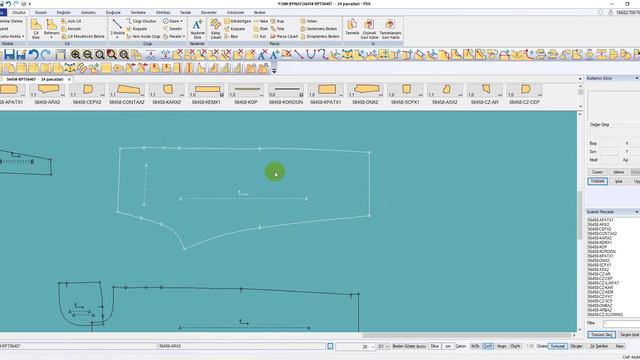Image resolution: width=640 pixels, height=360 pixels.
Task: Click the Dikdörtgen rectangle piece command
Action: tap(238, 21)
